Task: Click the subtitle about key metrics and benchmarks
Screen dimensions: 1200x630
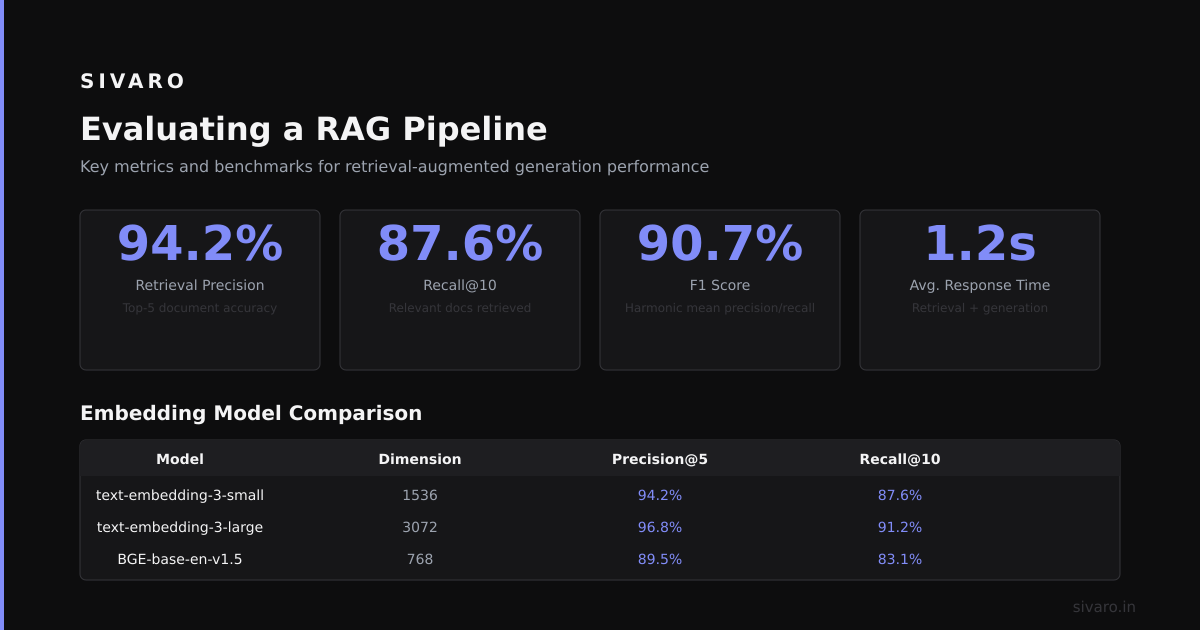Action: (x=394, y=166)
